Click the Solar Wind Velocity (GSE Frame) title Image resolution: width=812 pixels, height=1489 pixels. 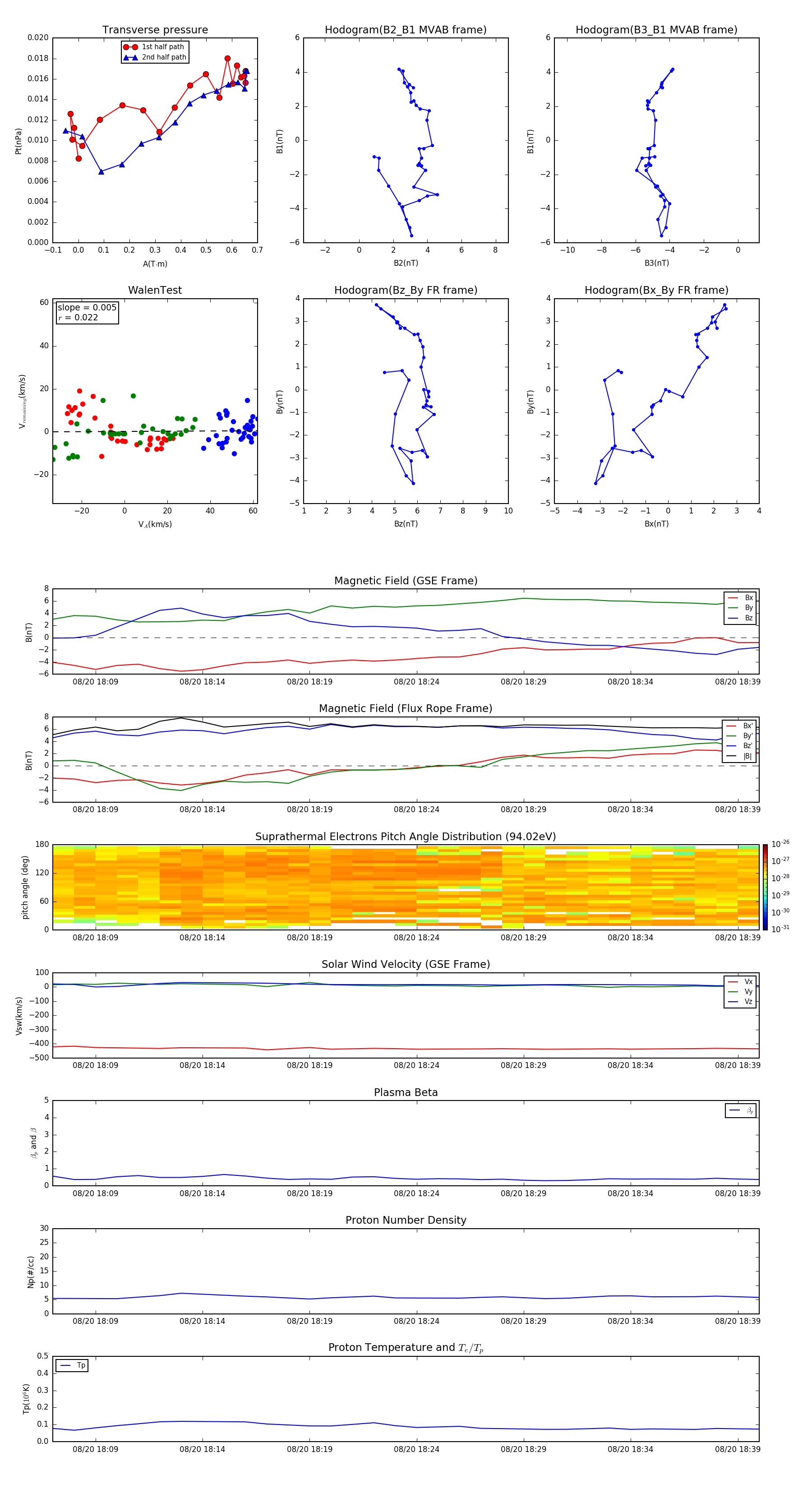406,964
